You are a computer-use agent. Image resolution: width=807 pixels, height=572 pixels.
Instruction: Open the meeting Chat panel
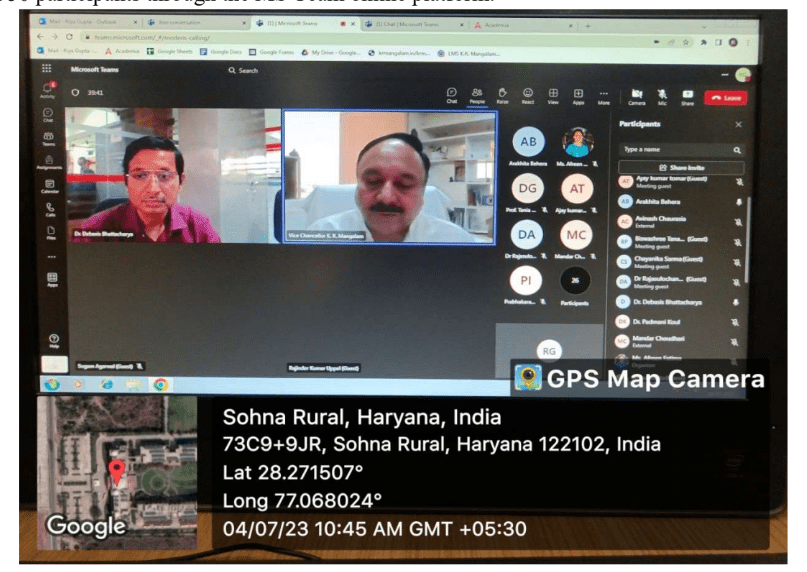coord(452,95)
